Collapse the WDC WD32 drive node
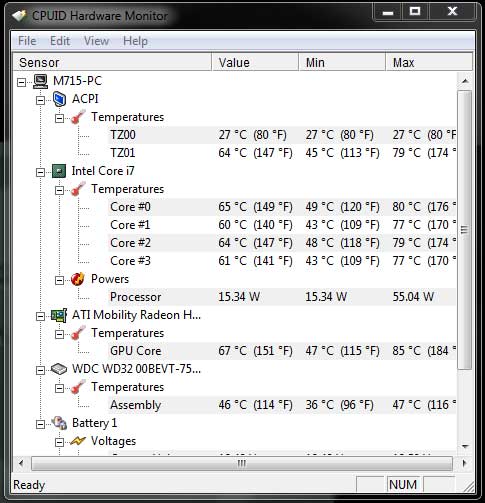The height and width of the screenshot is (503, 485). pyautogui.click(x=40, y=370)
